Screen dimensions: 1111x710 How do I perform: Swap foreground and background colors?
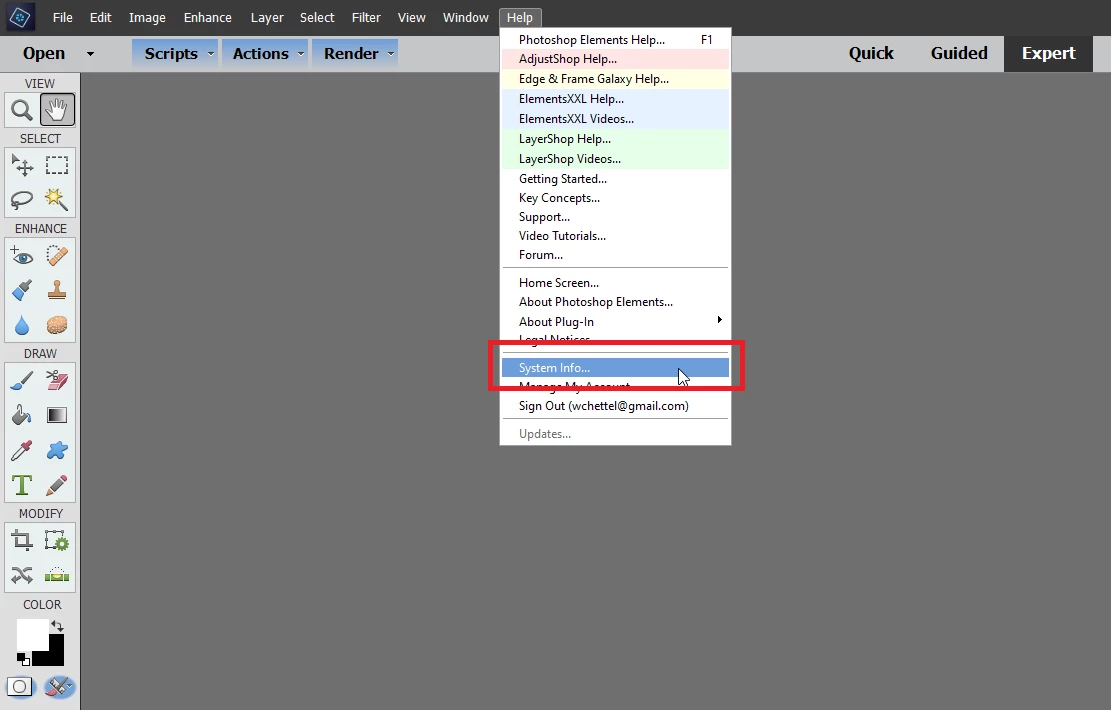coord(57,626)
